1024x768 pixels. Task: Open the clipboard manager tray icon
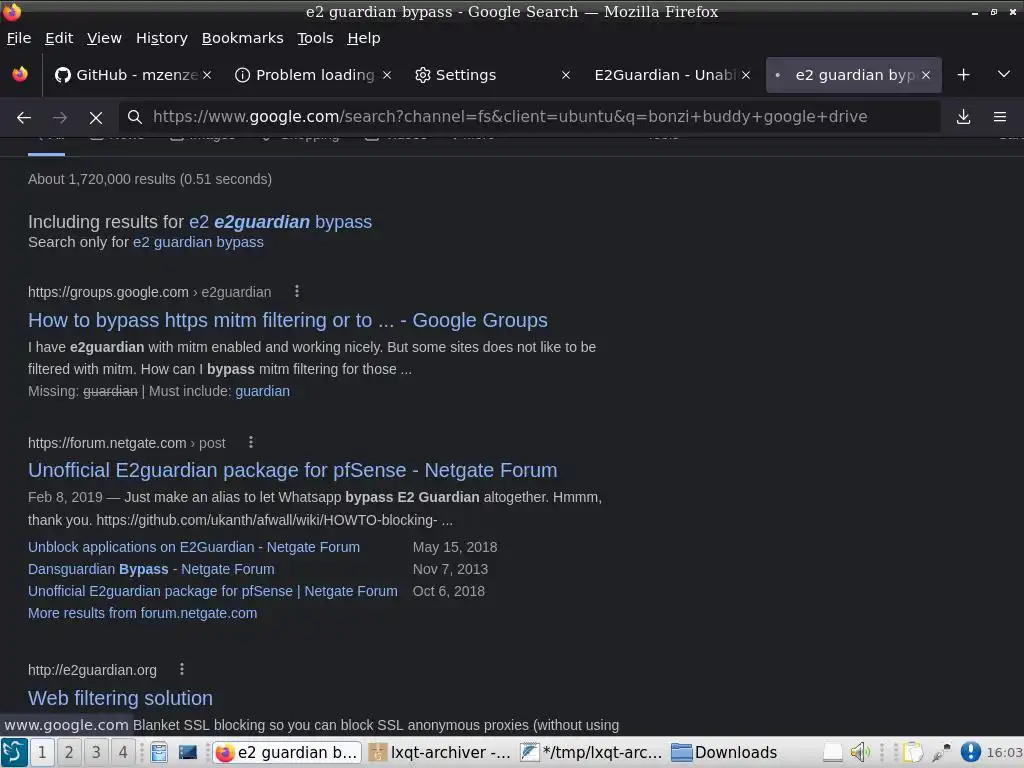(913, 753)
